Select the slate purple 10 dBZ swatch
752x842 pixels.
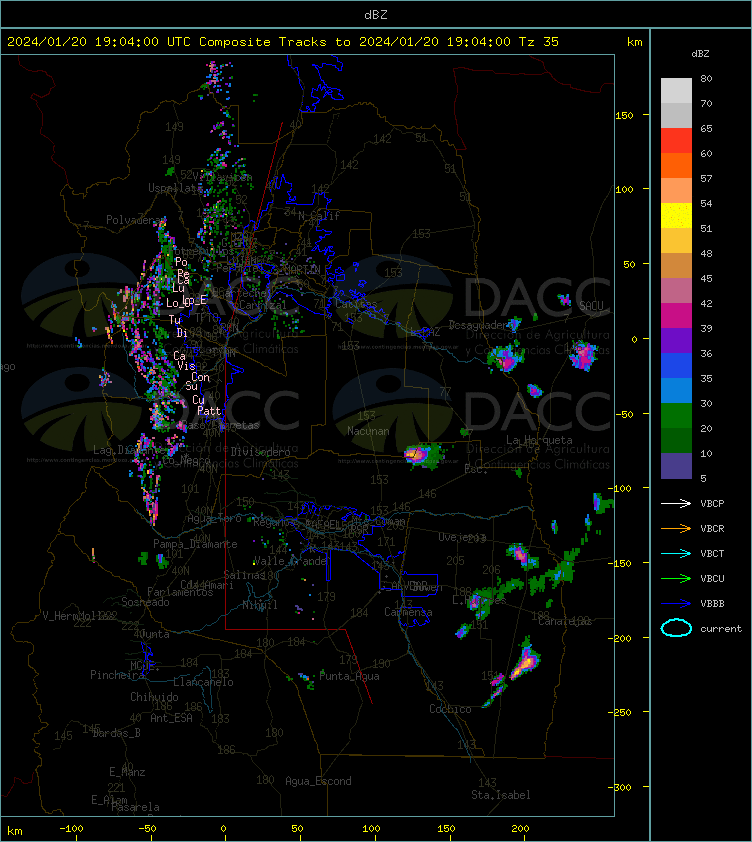[676, 466]
